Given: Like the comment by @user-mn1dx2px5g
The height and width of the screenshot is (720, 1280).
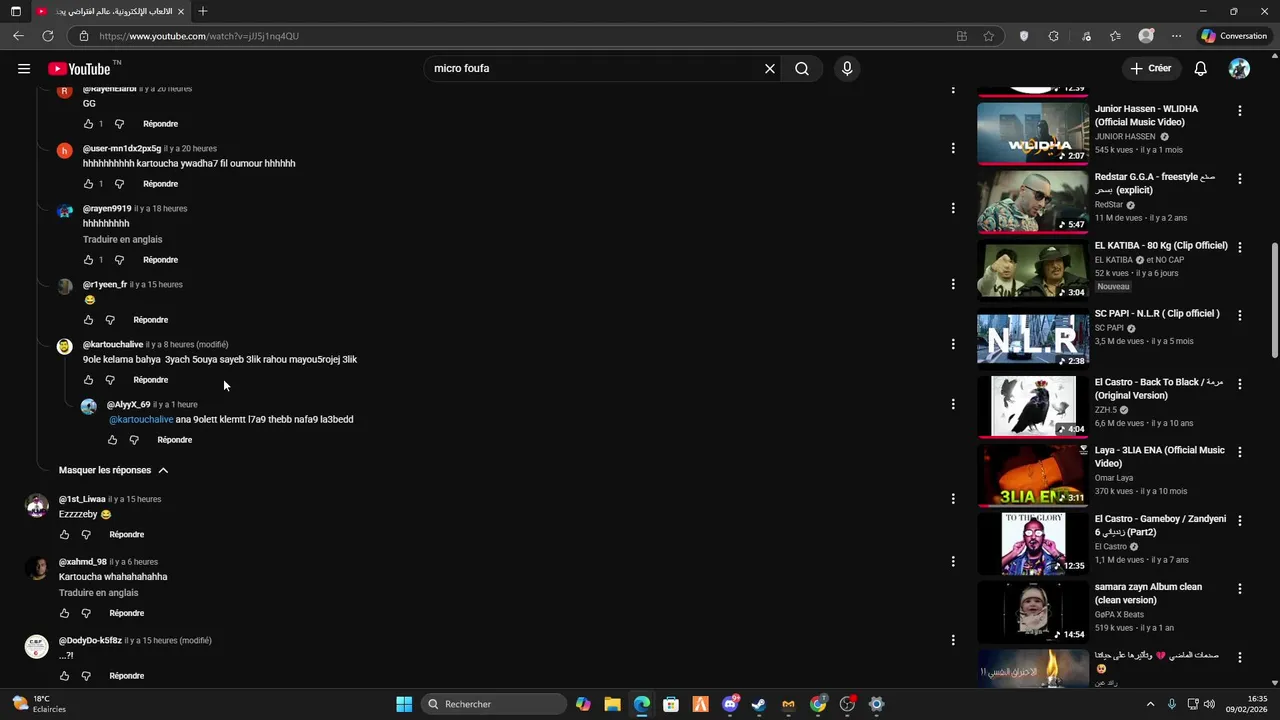Looking at the screenshot, I should 88,184.
